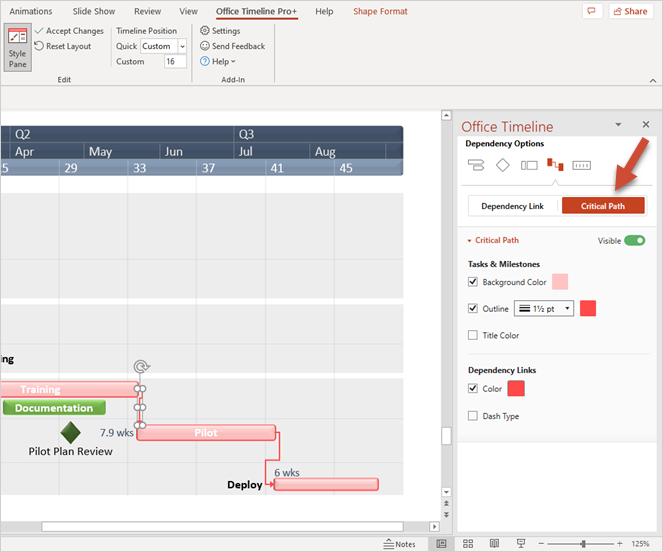Open the Slide Sorter view

tap(467, 544)
